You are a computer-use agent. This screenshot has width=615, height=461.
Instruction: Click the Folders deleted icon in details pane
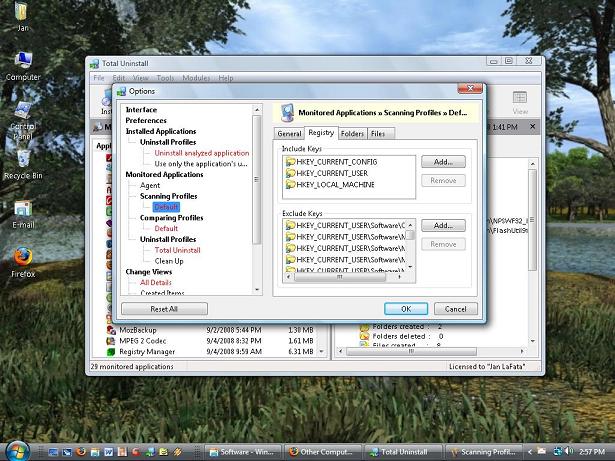(365, 336)
